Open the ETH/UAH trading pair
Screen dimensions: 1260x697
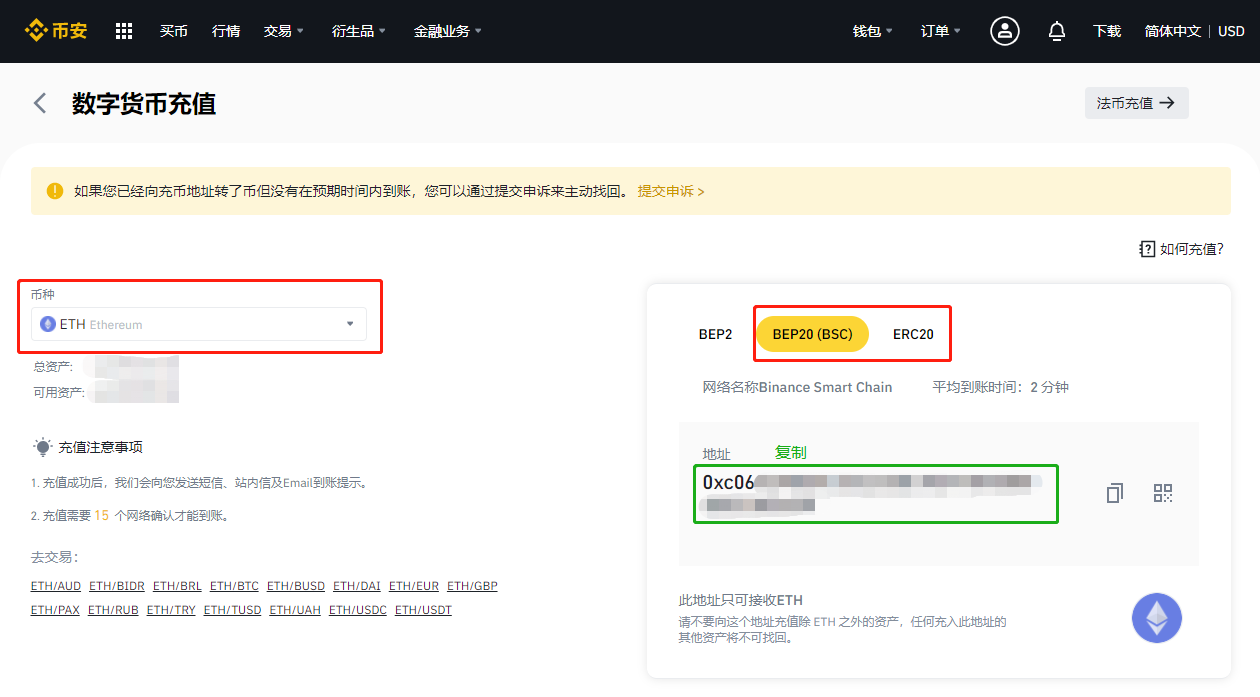(x=295, y=610)
